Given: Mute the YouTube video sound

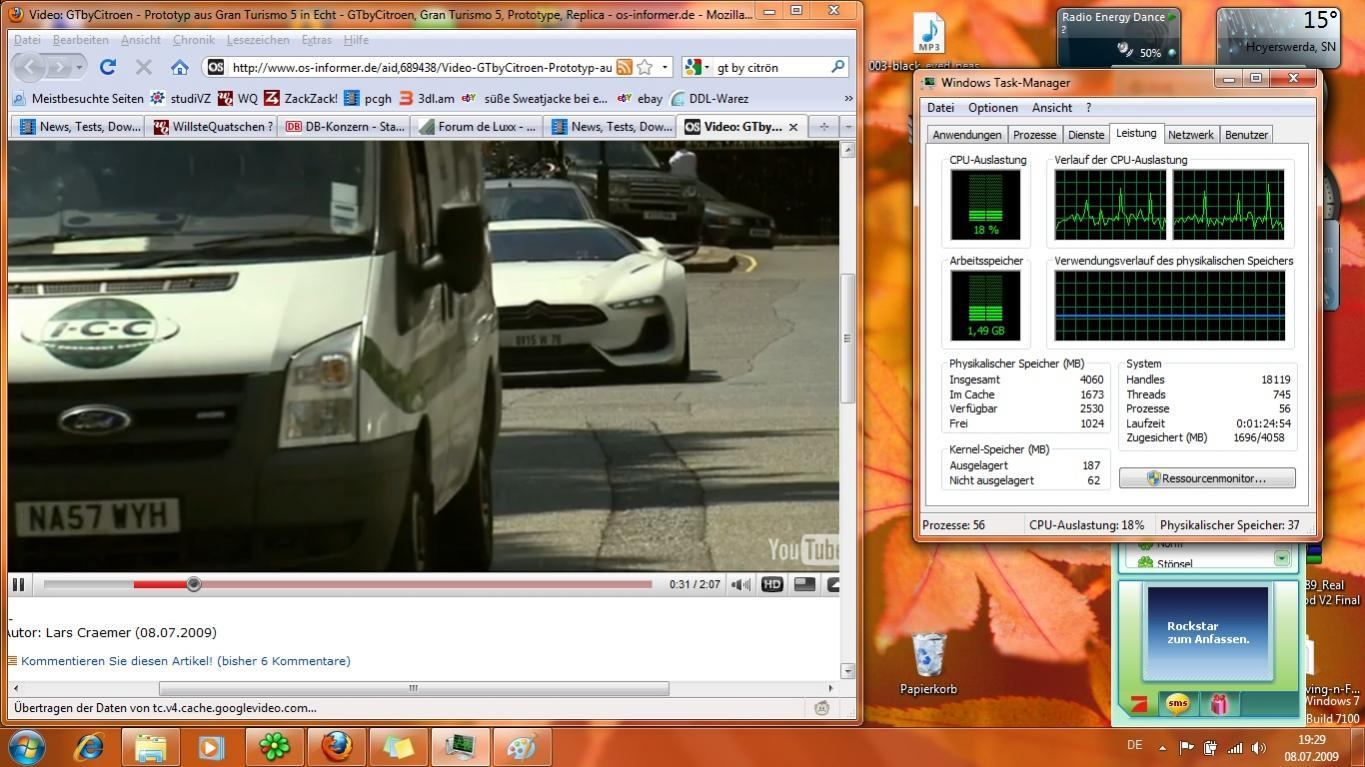Looking at the screenshot, I should click(740, 584).
